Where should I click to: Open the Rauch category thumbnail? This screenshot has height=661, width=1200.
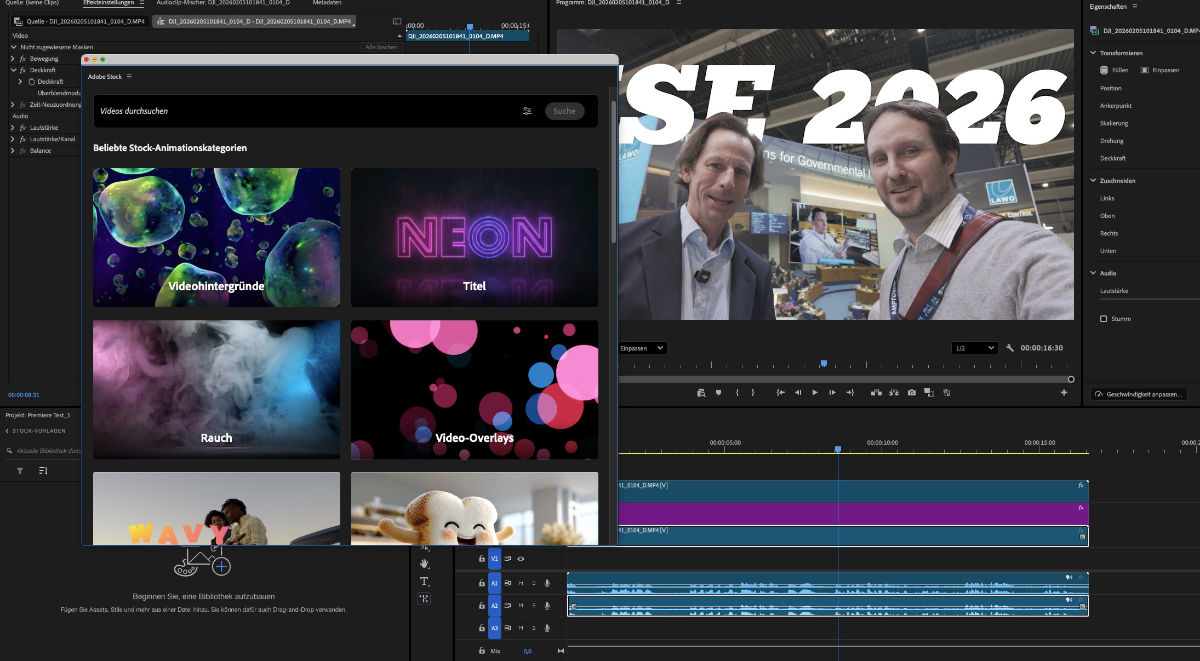217,390
